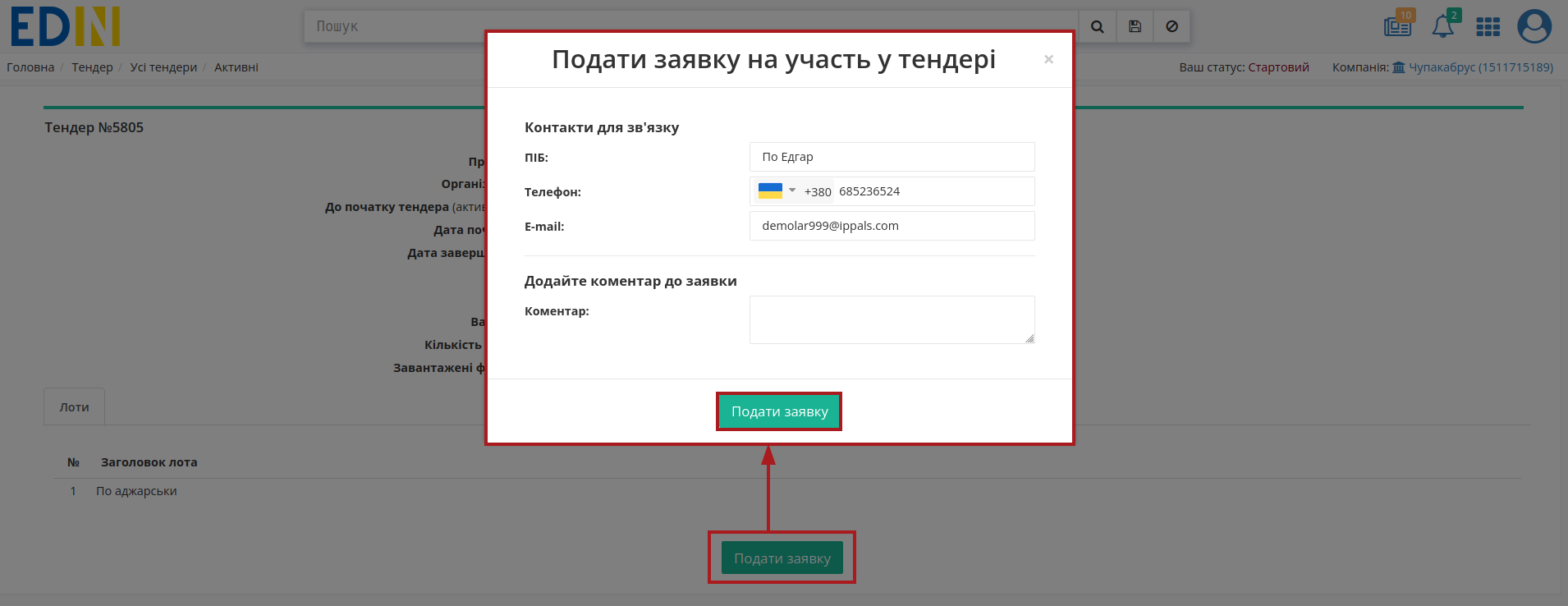
Task: Open the Ukraine flag country code dropdown
Action: click(x=776, y=191)
